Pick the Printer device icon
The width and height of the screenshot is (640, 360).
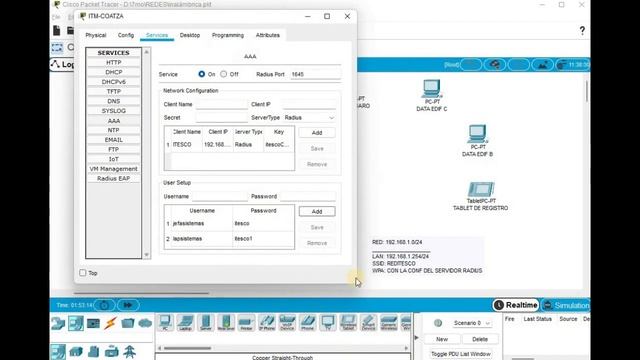click(246, 322)
